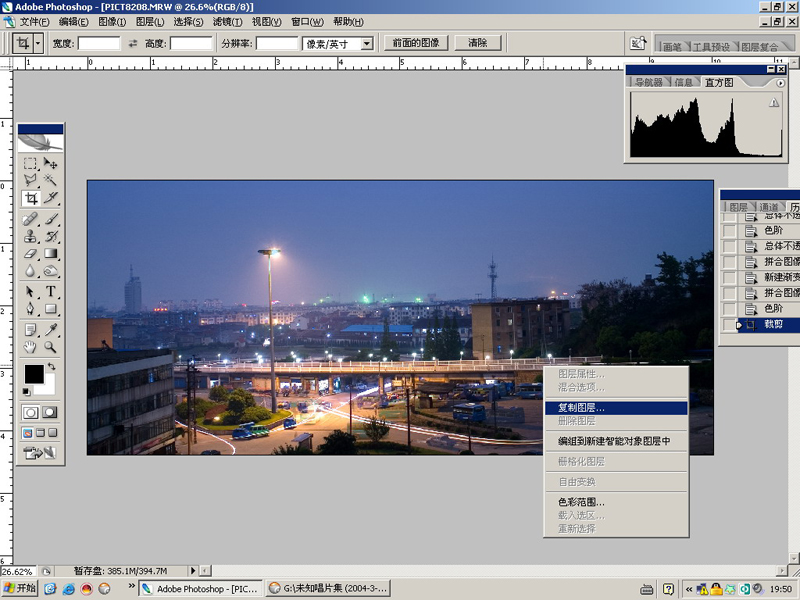Select the Move tool

coord(50,163)
